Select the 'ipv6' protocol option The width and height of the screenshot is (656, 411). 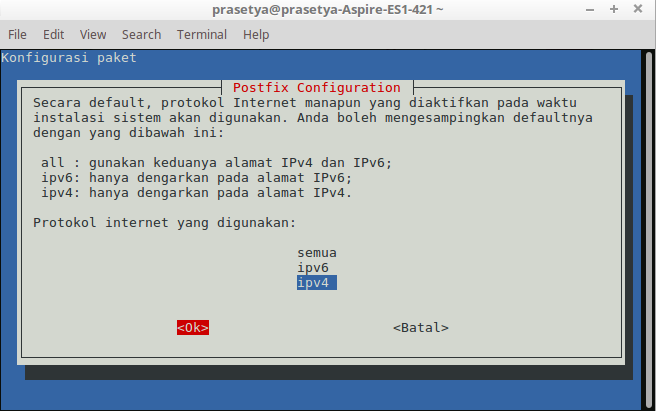click(x=313, y=268)
